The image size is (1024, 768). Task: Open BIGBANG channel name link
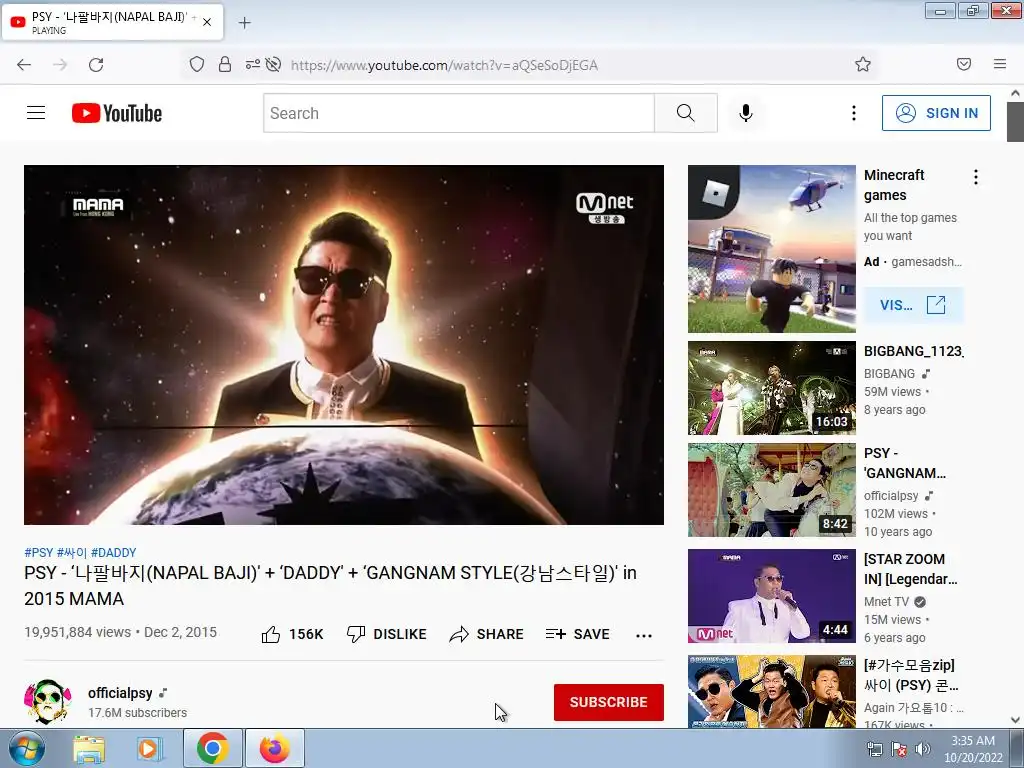pyautogui.click(x=889, y=374)
